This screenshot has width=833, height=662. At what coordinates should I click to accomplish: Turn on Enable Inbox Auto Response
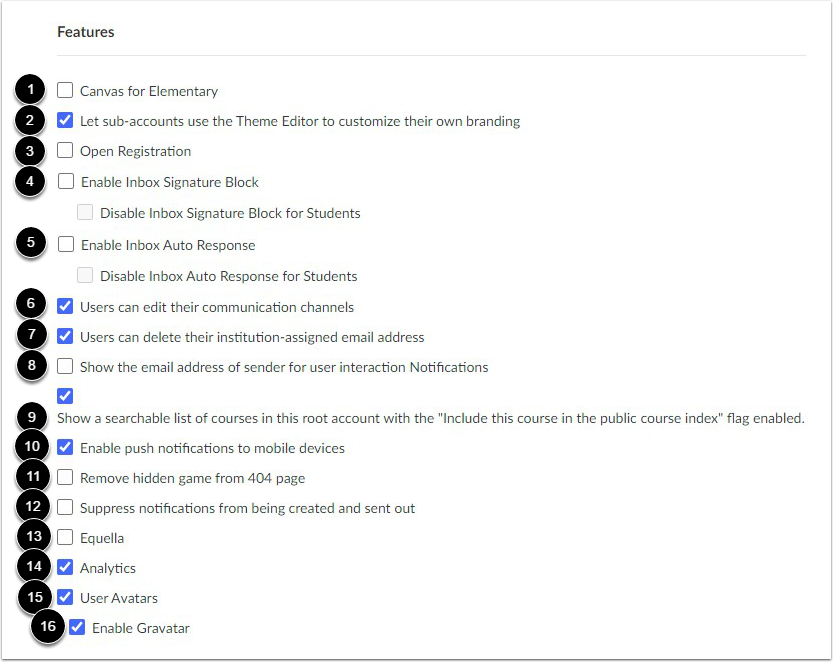click(66, 244)
